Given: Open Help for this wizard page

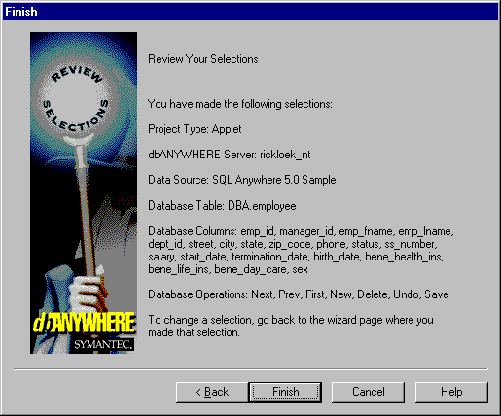Looking at the screenshot, I should coord(451,392).
